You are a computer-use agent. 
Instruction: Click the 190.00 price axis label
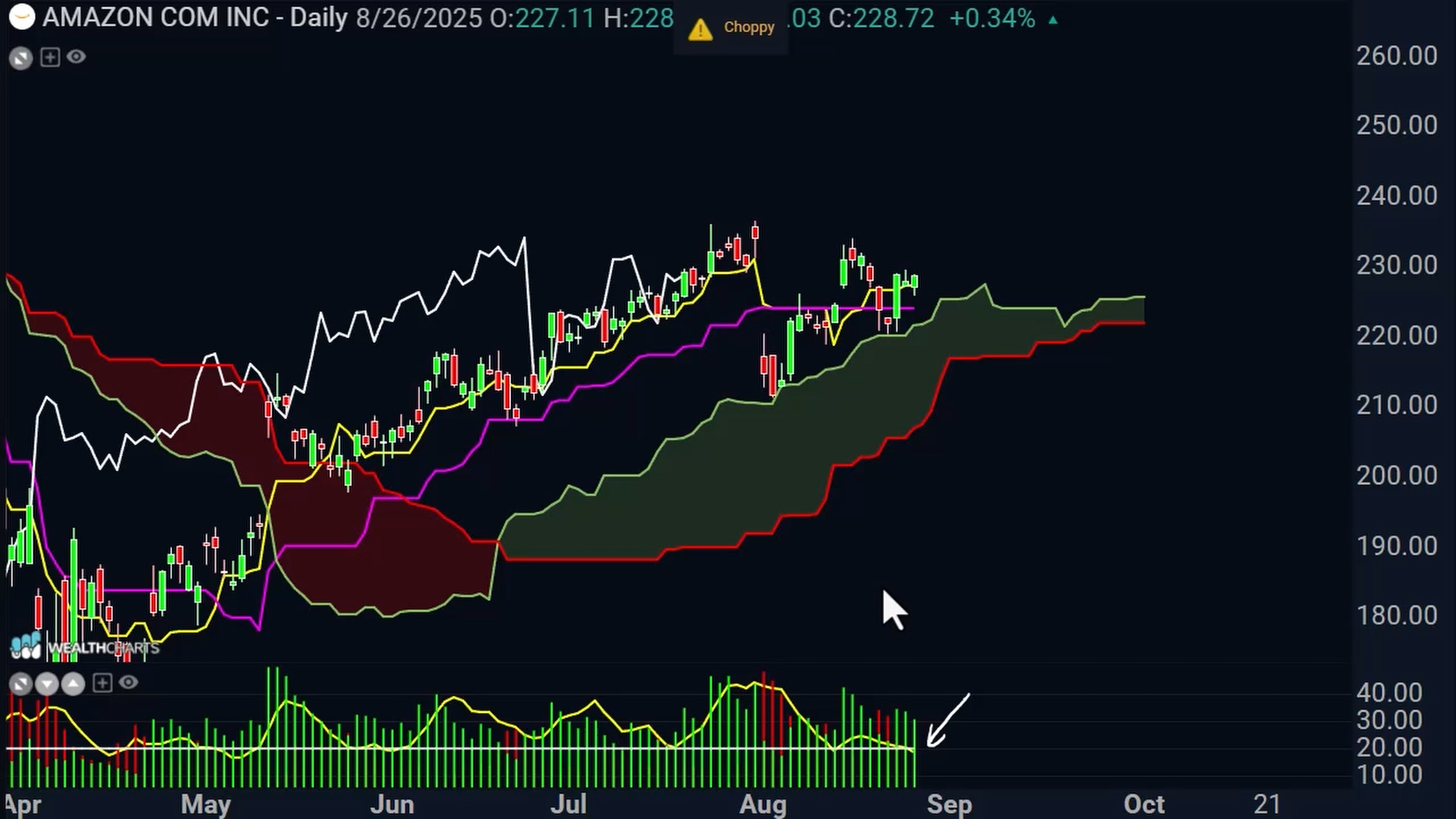point(1397,546)
